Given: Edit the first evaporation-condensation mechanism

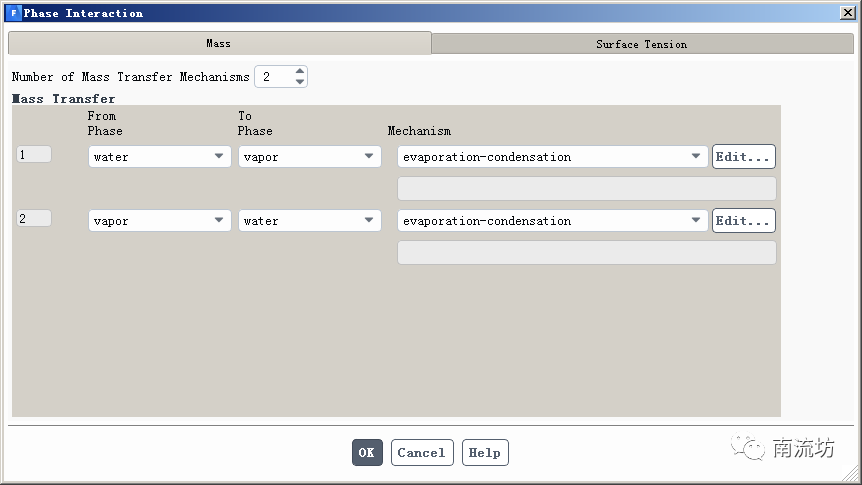Looking at the screenshot, I should tap(743, 157).
